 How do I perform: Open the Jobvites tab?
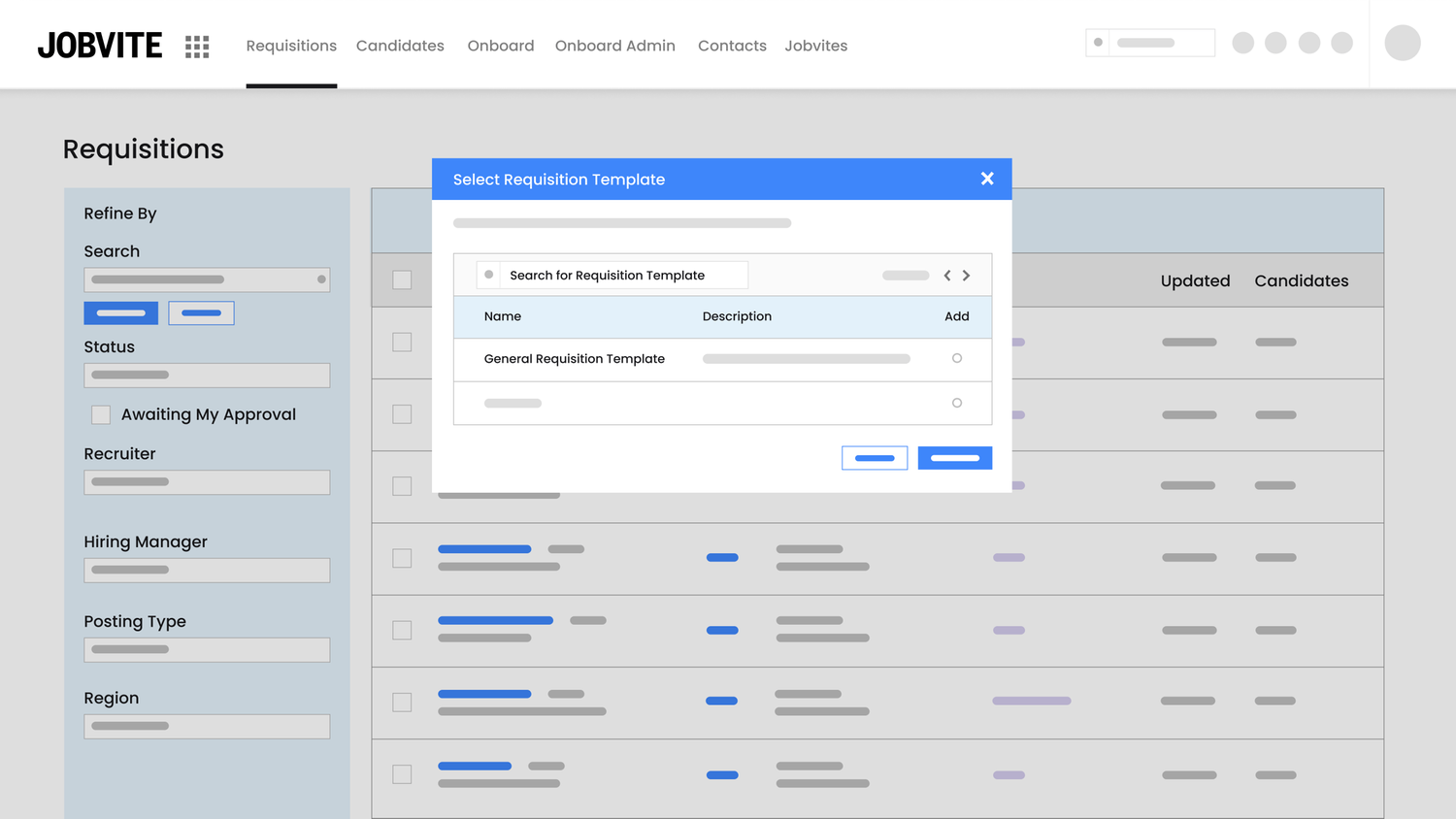(x=816, y=46)
